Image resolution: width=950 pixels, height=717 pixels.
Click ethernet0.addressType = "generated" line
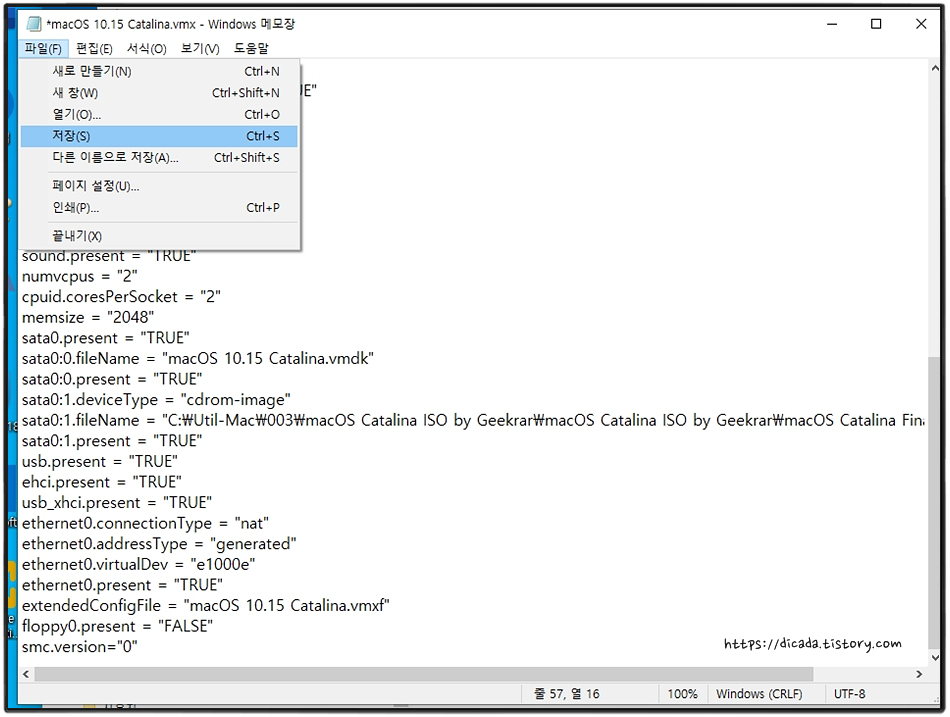coord(159,544)
